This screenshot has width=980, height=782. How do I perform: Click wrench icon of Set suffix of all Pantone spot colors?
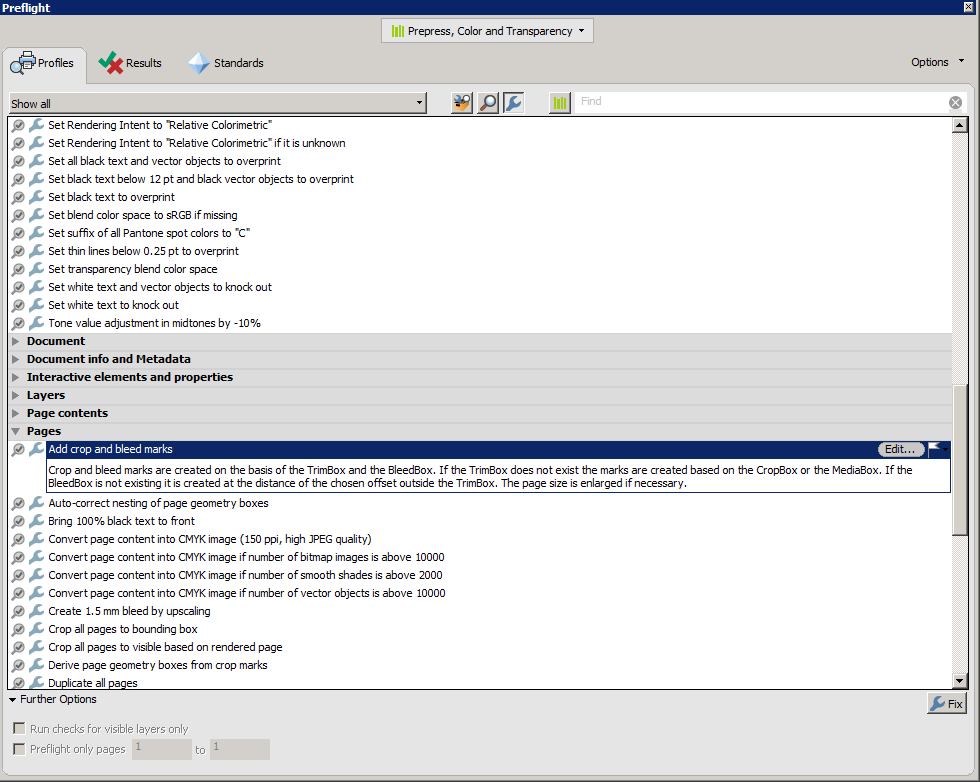pos(37,233)
